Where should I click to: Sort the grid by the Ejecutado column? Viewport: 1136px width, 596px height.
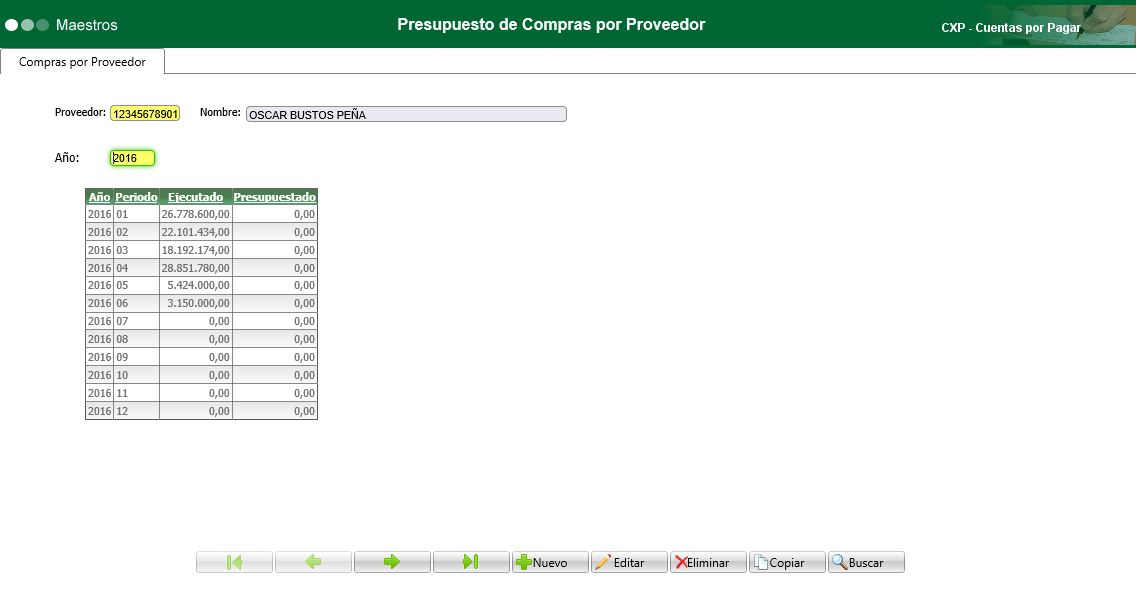click(x=194, y=196)
